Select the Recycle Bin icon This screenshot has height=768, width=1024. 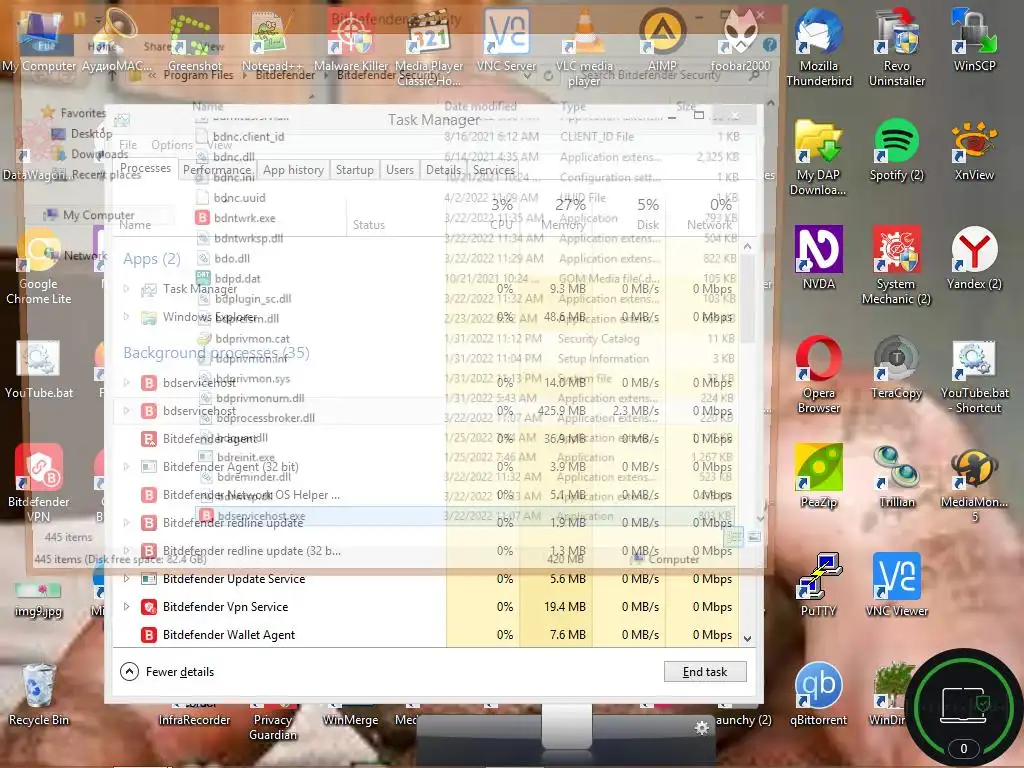tap(39, 695)
